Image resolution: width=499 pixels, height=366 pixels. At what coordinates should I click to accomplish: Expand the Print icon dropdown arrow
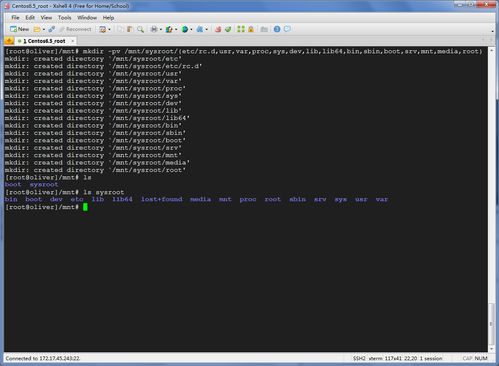[161, 30]
